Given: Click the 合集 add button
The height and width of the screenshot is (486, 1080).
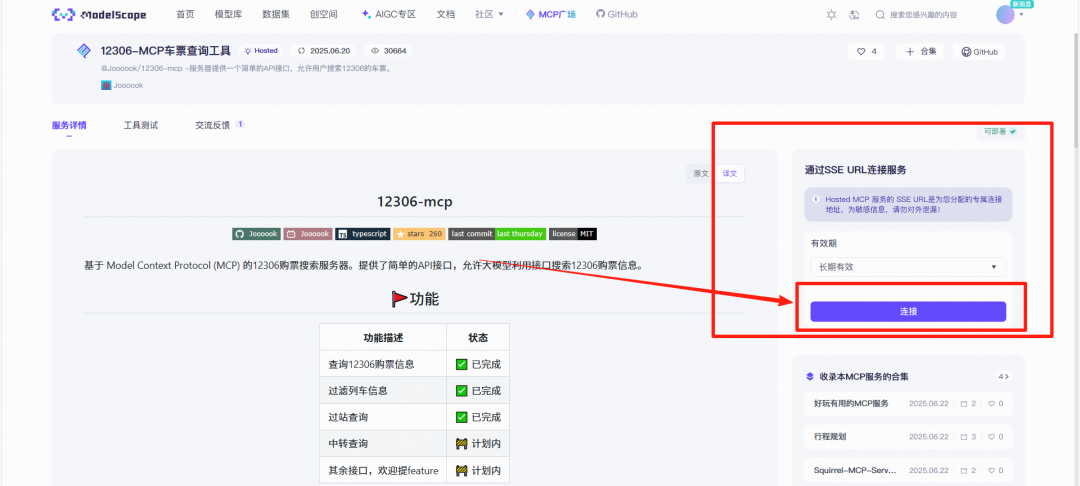Looking at the screenshot, I should point(921,52).
